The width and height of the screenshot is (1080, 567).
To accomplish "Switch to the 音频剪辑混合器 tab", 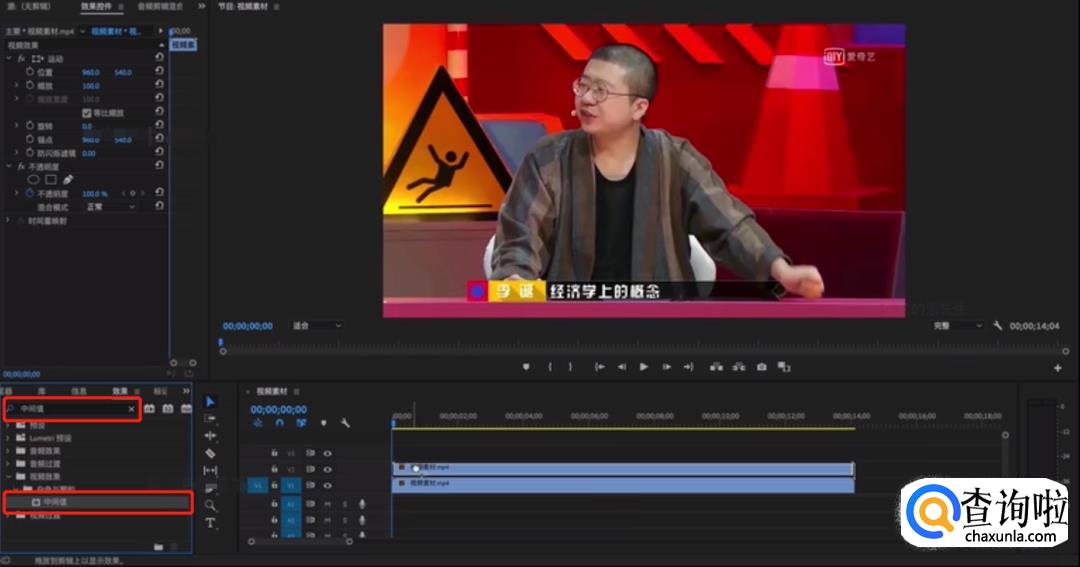I will tap(160, 6).
